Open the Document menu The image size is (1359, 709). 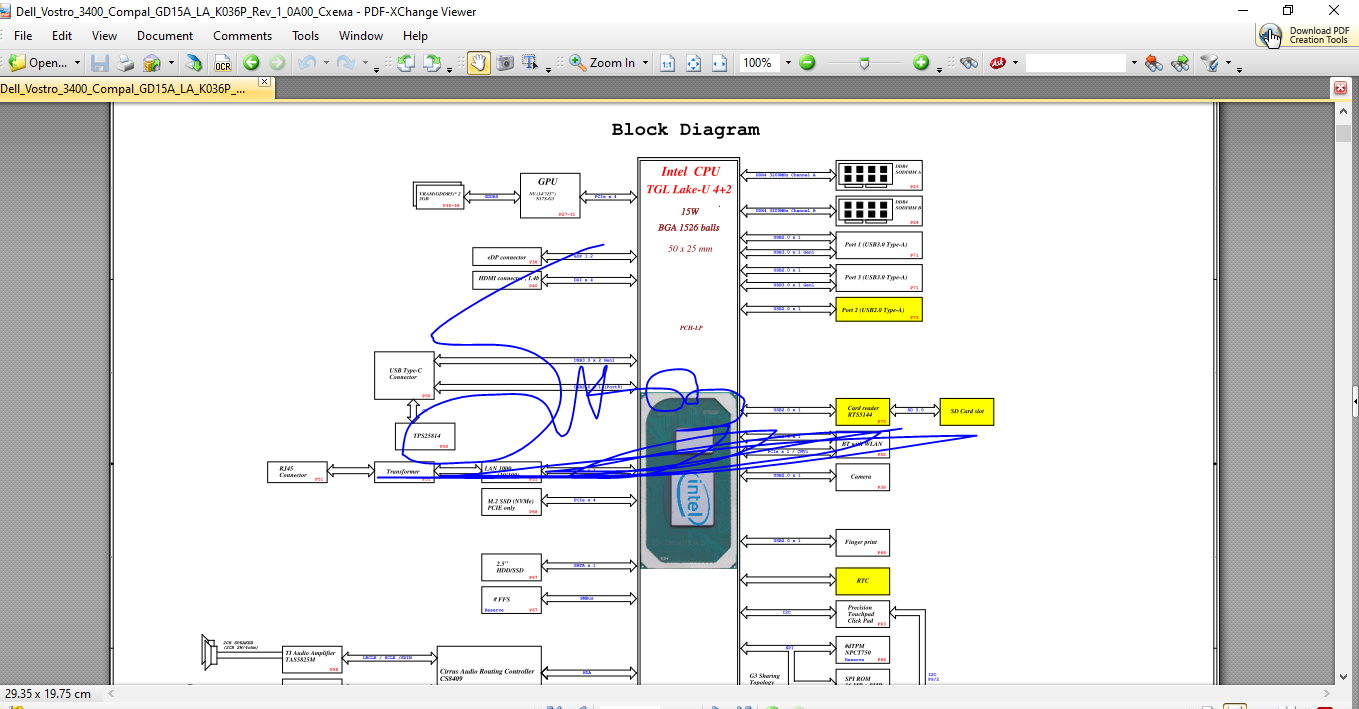[165, 36]
